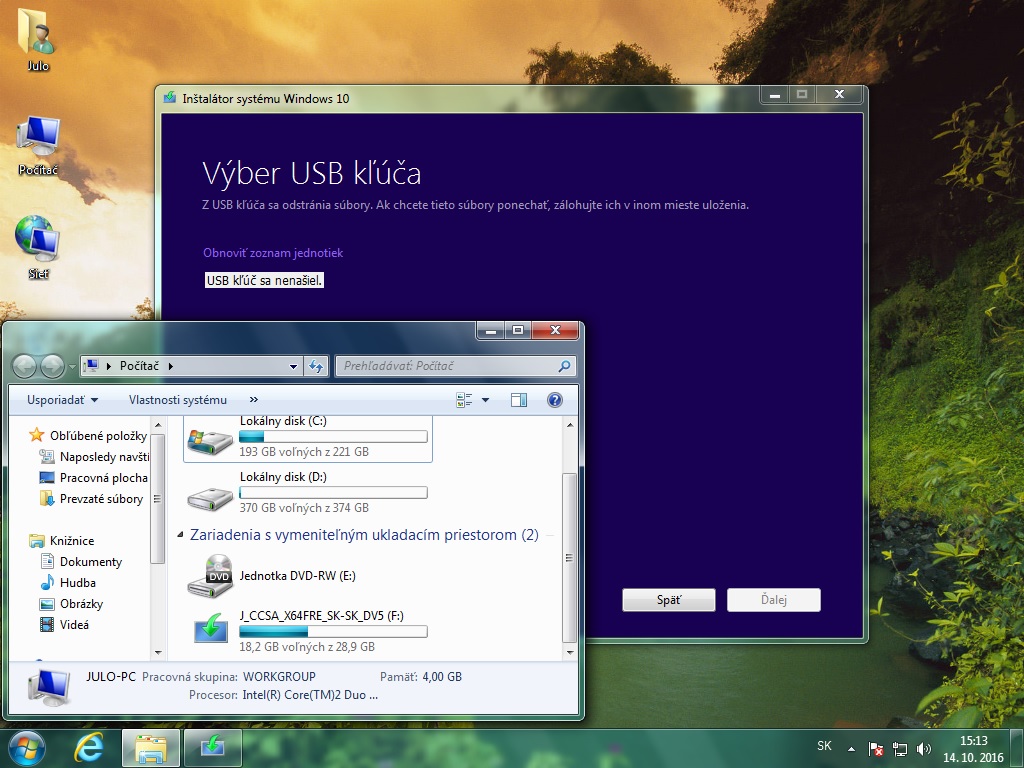1024x768 pixels.
Task: Click the Explorer forward navigation arrow
Action: pyautogui.click(x=52, y=366)
